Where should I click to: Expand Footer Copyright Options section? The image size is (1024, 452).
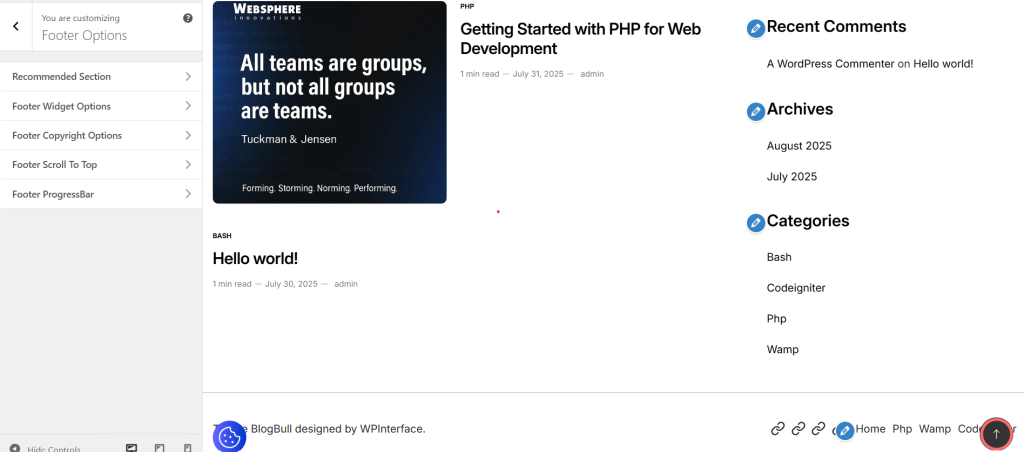tap(101, 135)
